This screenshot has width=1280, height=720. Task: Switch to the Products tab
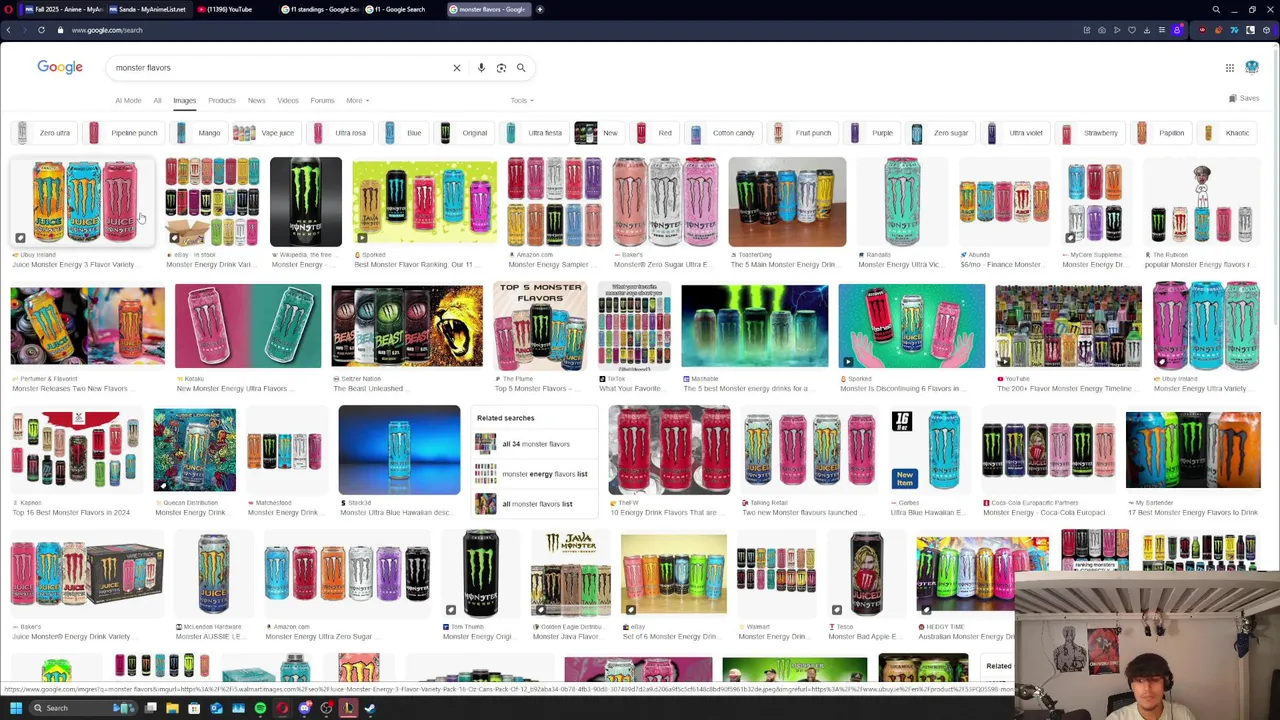click(222, 100)
